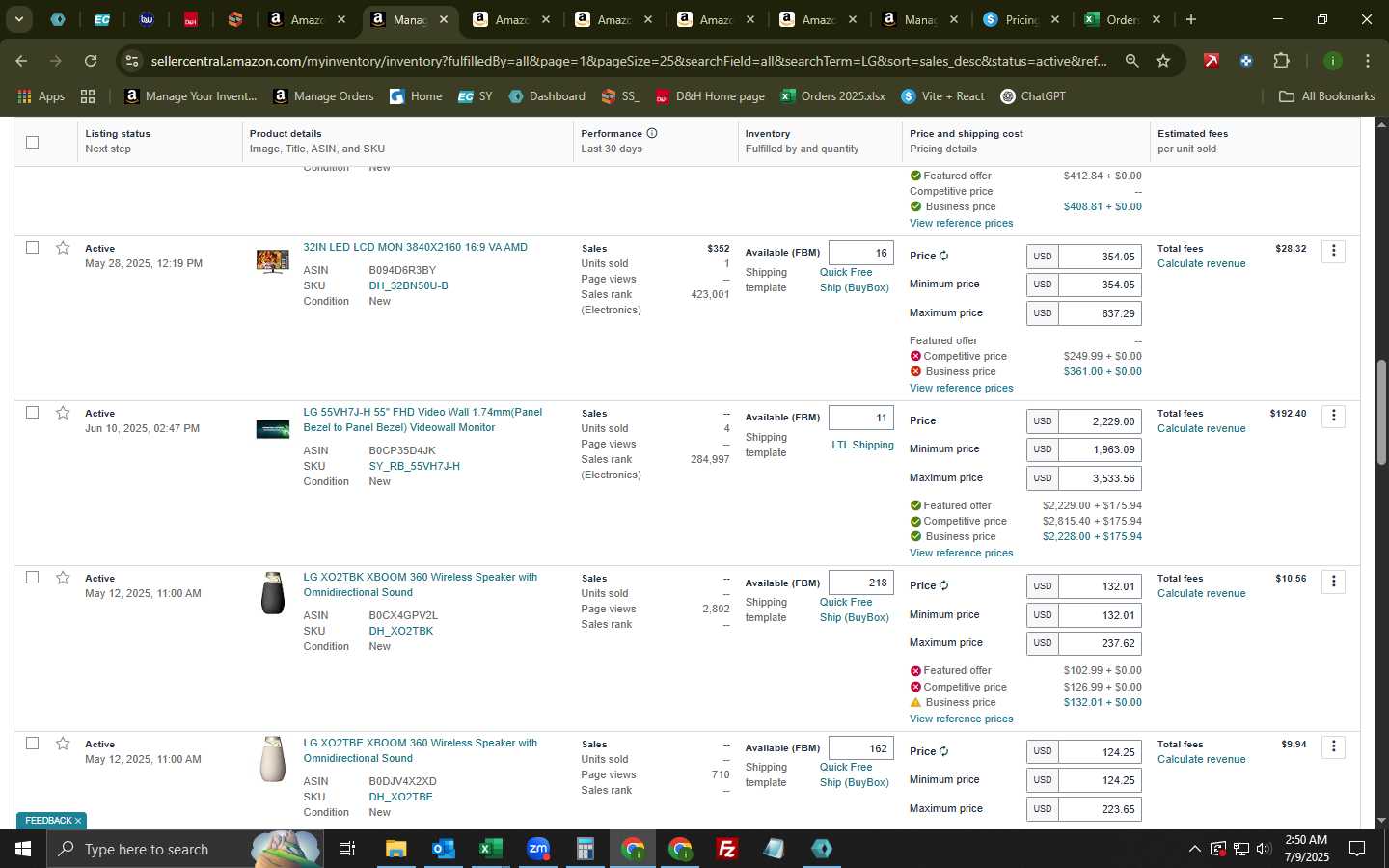The image size is (1389, 868).
Task: Open Manage Orders bookmark
Action: click(323, 96)
